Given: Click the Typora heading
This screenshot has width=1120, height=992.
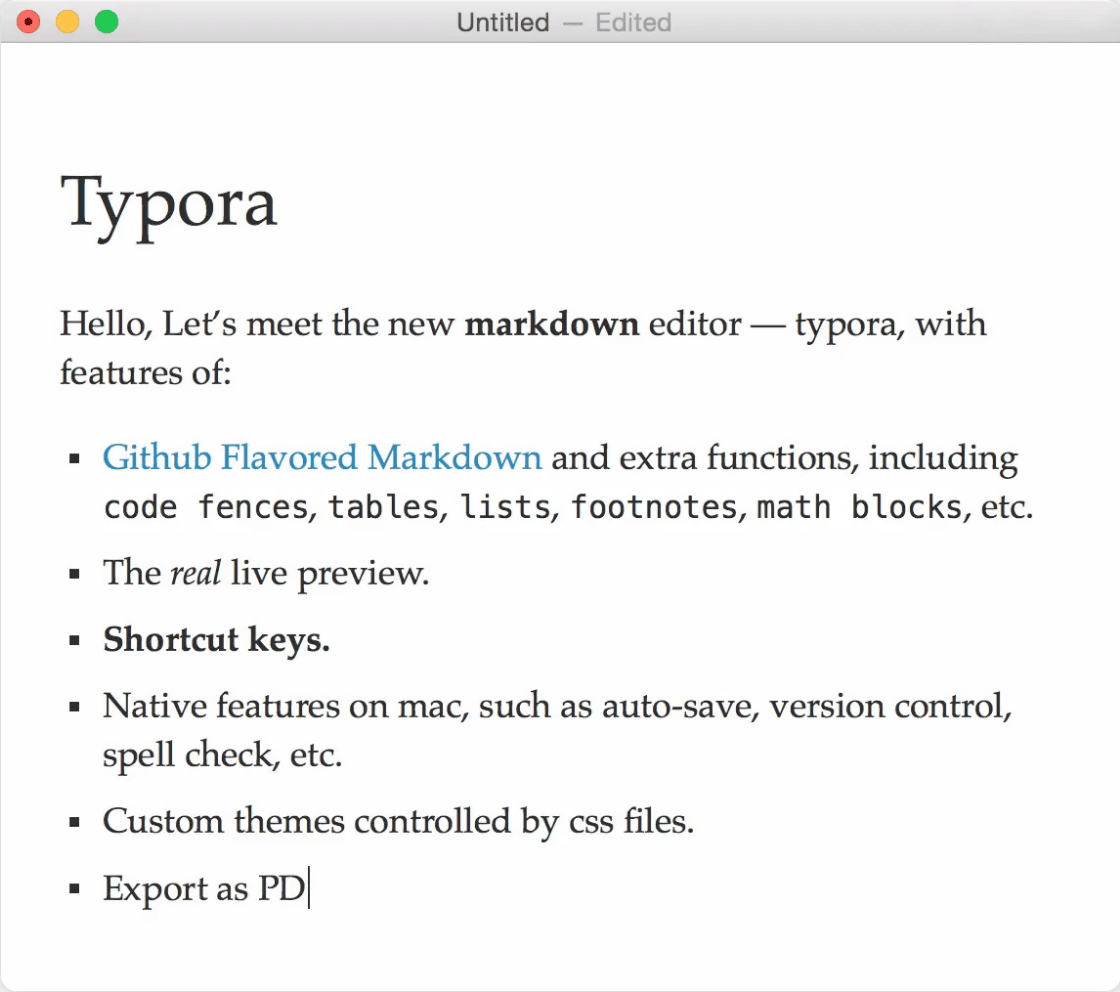Looking at the screenshot, I should [x=169, y=202].
